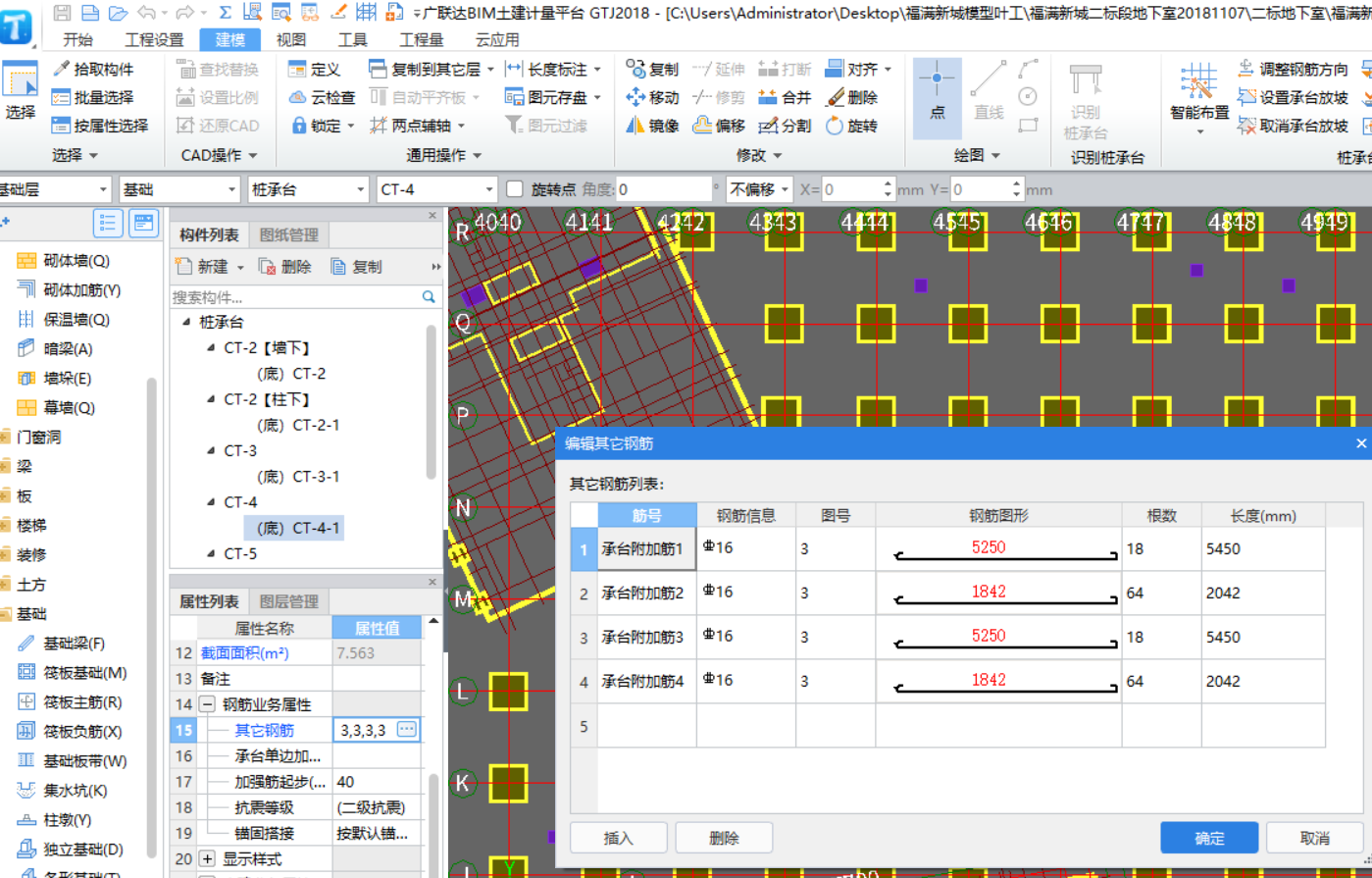Select the 旋转 rotate tool

point(851,126)
